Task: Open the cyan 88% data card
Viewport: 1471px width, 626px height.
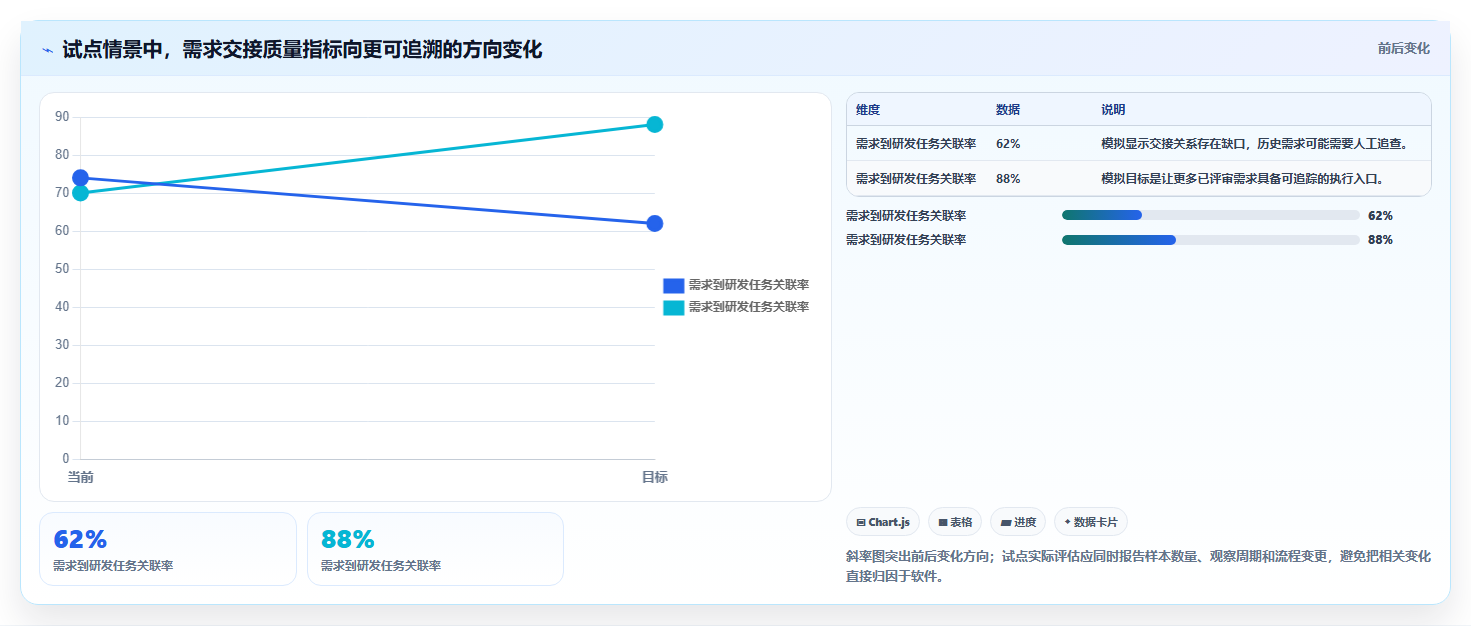Action: coord(435,549)
